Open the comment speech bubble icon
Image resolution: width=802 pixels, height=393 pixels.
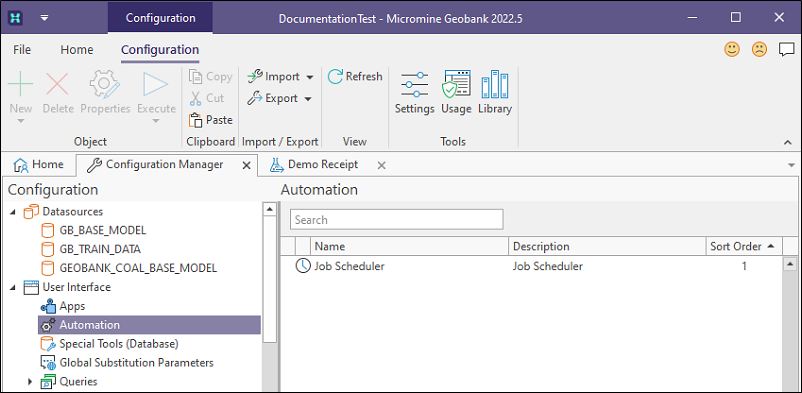786,50
